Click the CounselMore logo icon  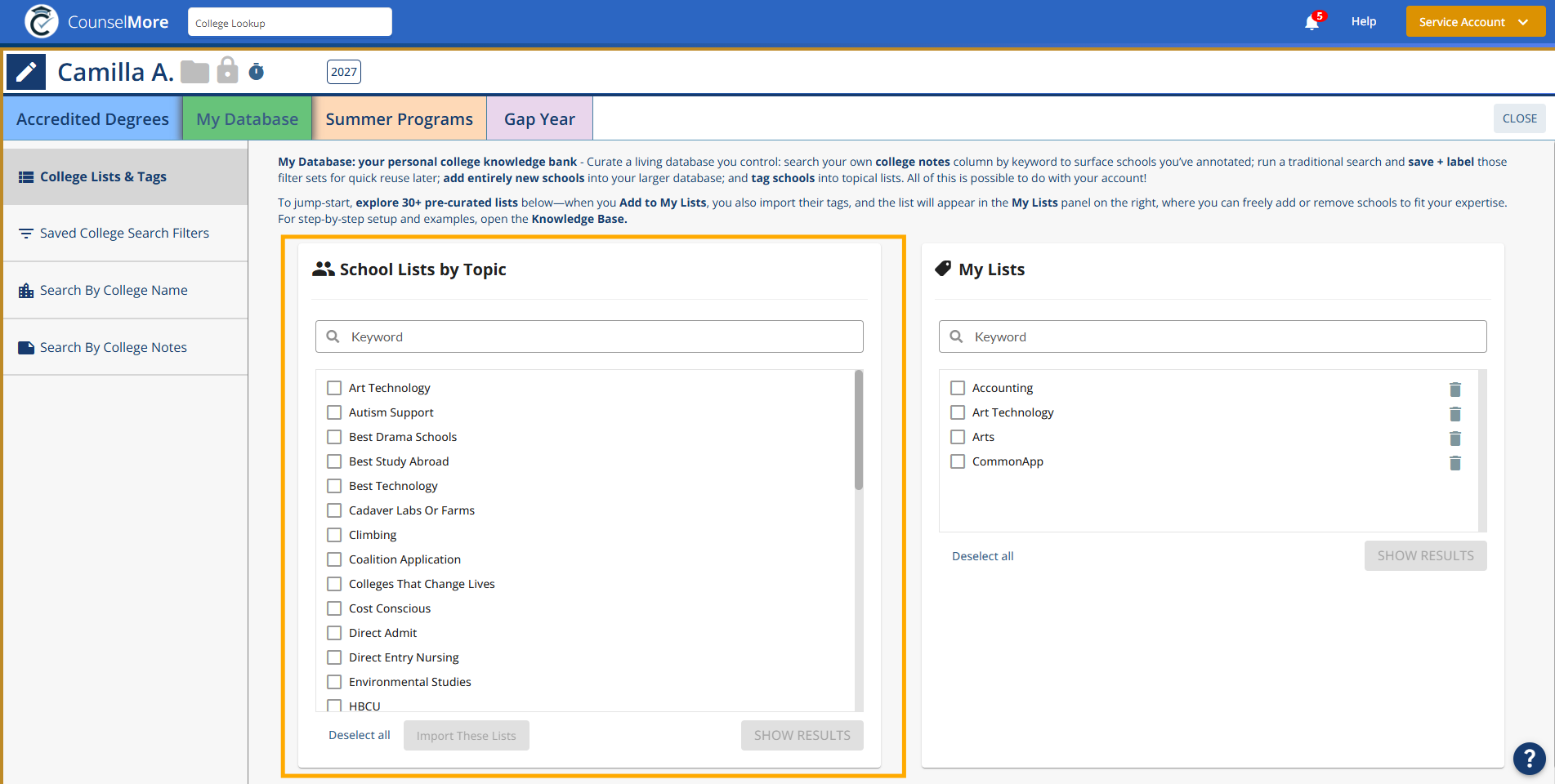click(42, 21)
